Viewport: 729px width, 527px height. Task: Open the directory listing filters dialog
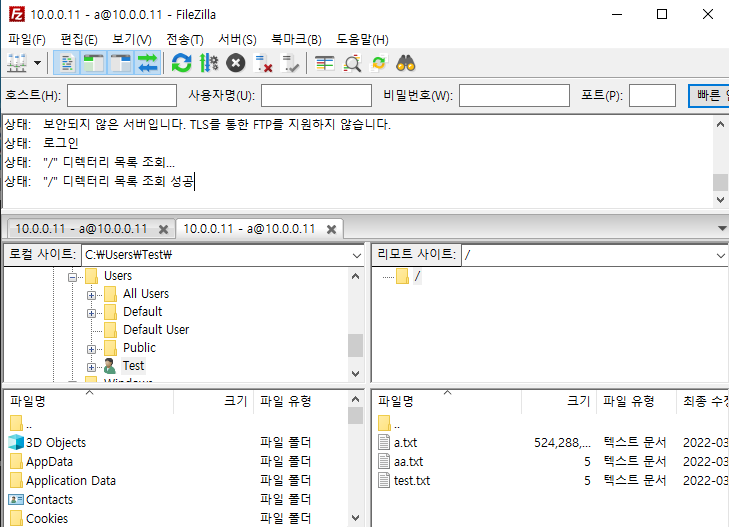(x=325, y=63)
